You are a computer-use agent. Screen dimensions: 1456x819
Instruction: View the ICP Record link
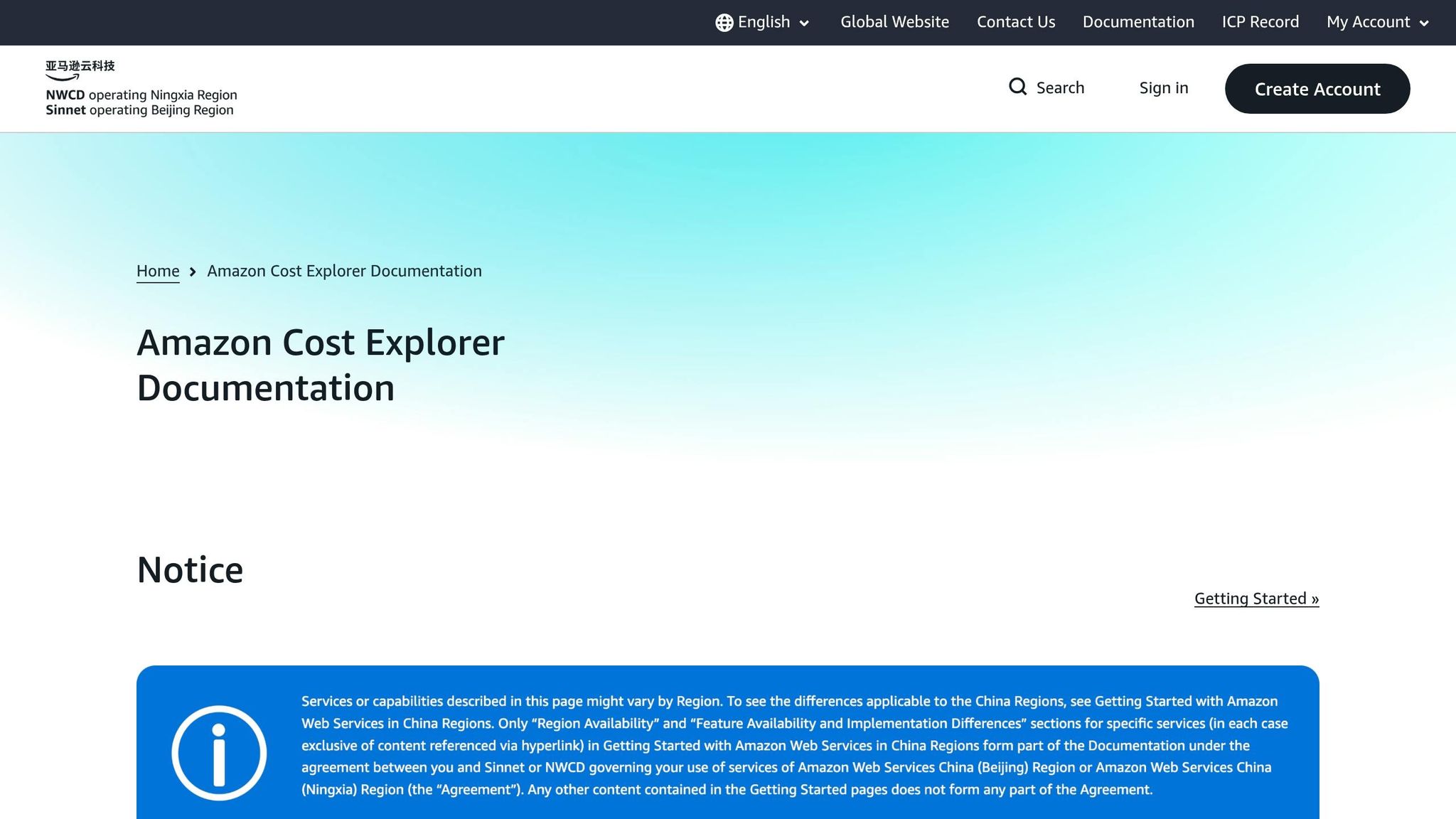pyautogui.click(x=1260, y=22)
